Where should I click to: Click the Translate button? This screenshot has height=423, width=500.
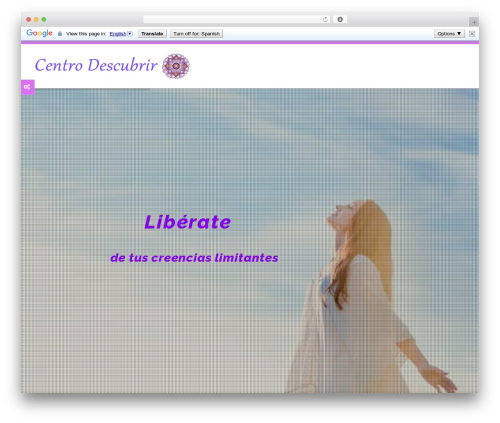pos(152,34)
